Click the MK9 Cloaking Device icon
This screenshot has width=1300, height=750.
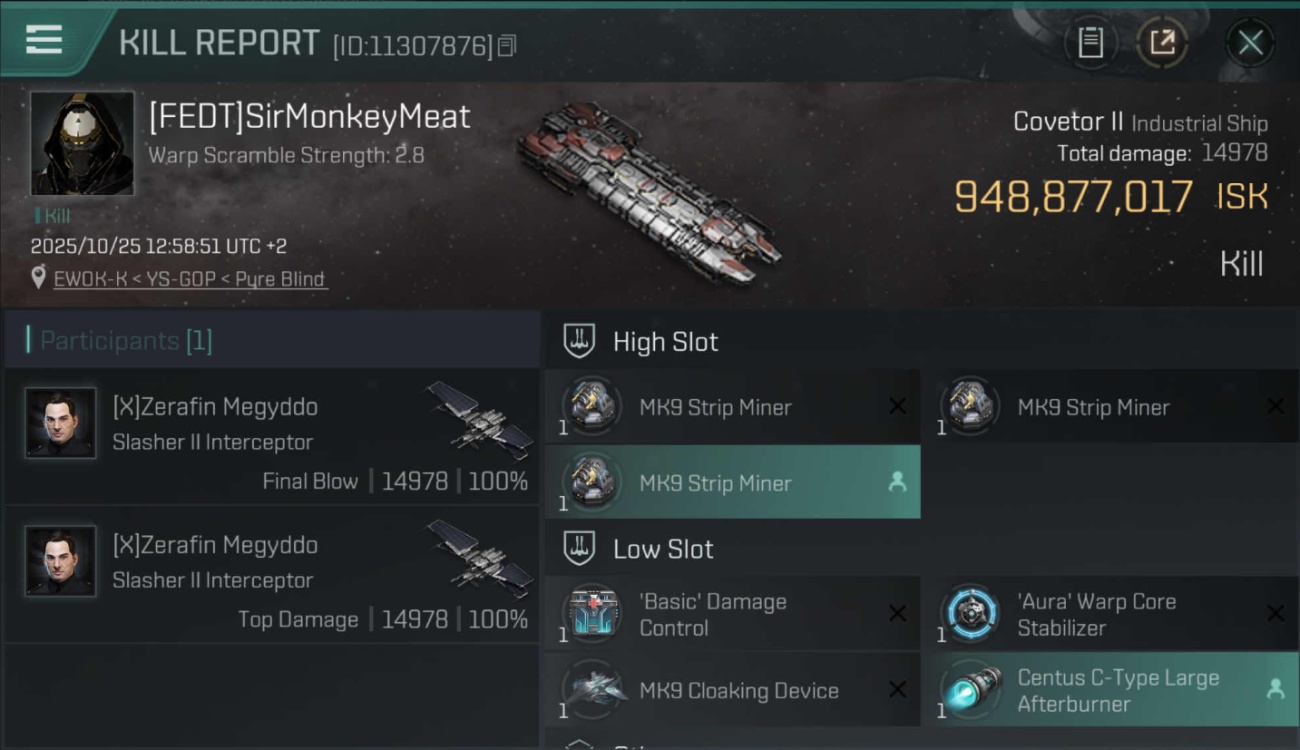[592, 690]
